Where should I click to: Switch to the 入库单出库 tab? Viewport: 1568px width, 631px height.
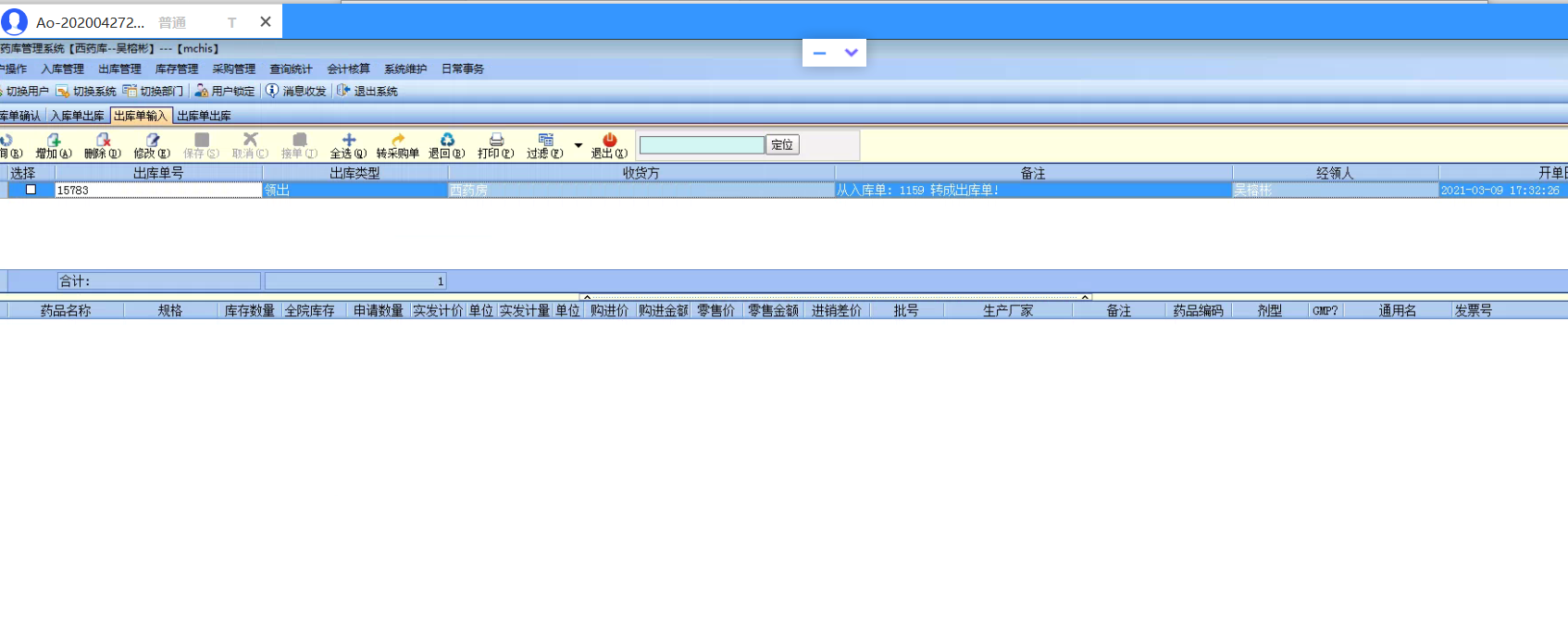point(77,116)
